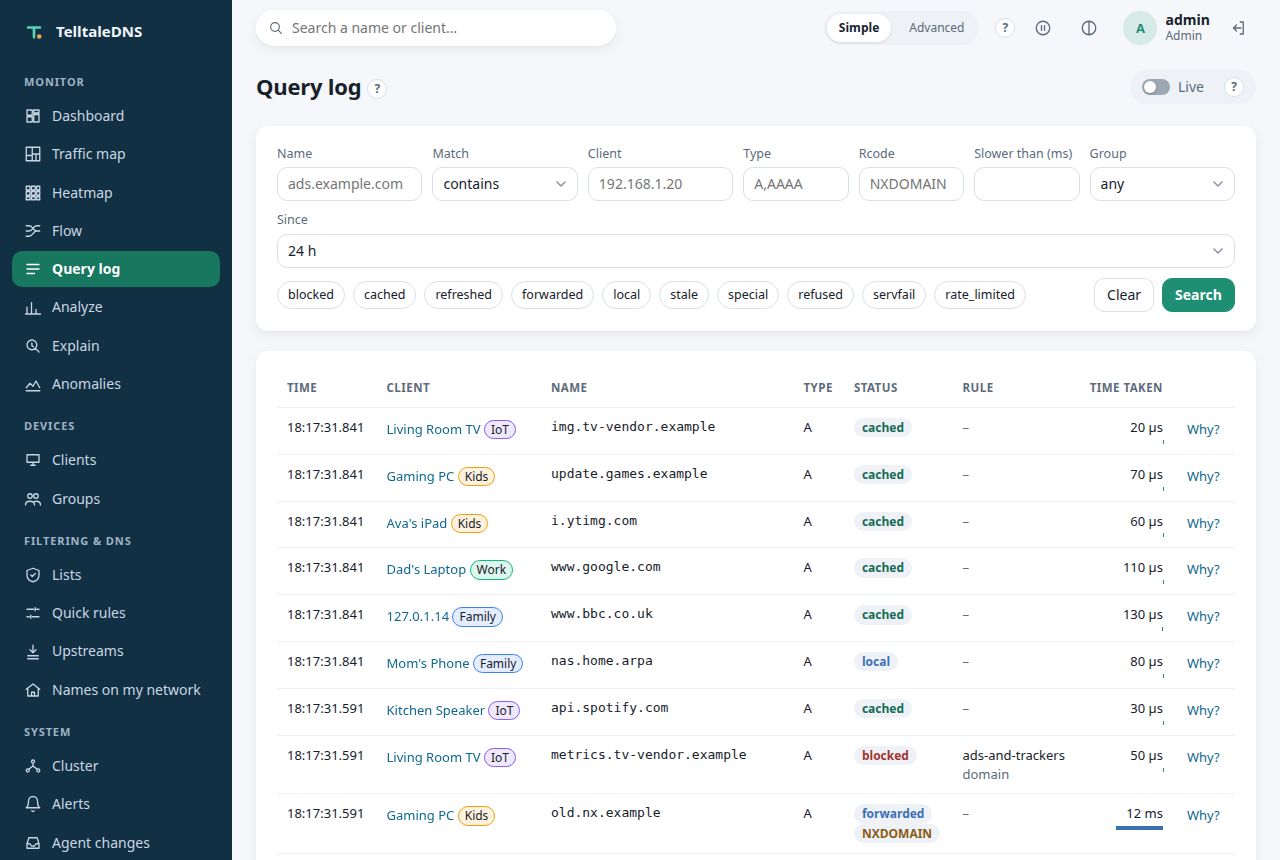Click the logout icon beside admin
The height and width of the screenshot is (860, 1280).
(x=1238, y=28)
